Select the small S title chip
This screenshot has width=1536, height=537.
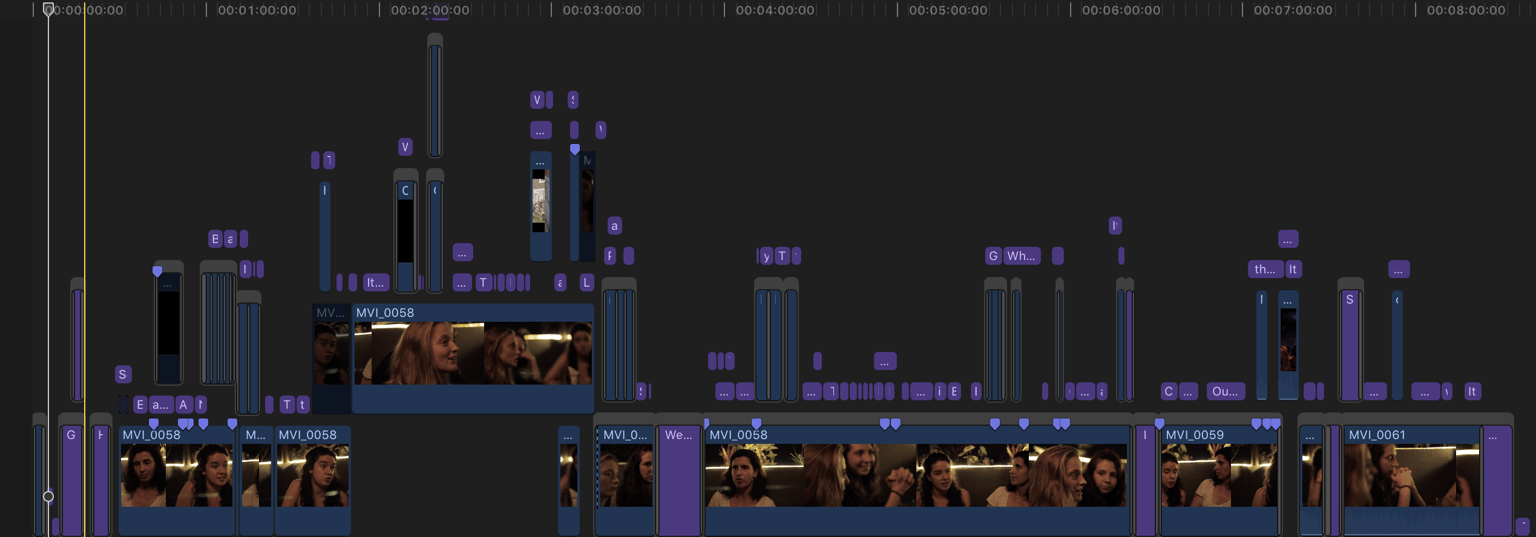click(x=123, y=375)
